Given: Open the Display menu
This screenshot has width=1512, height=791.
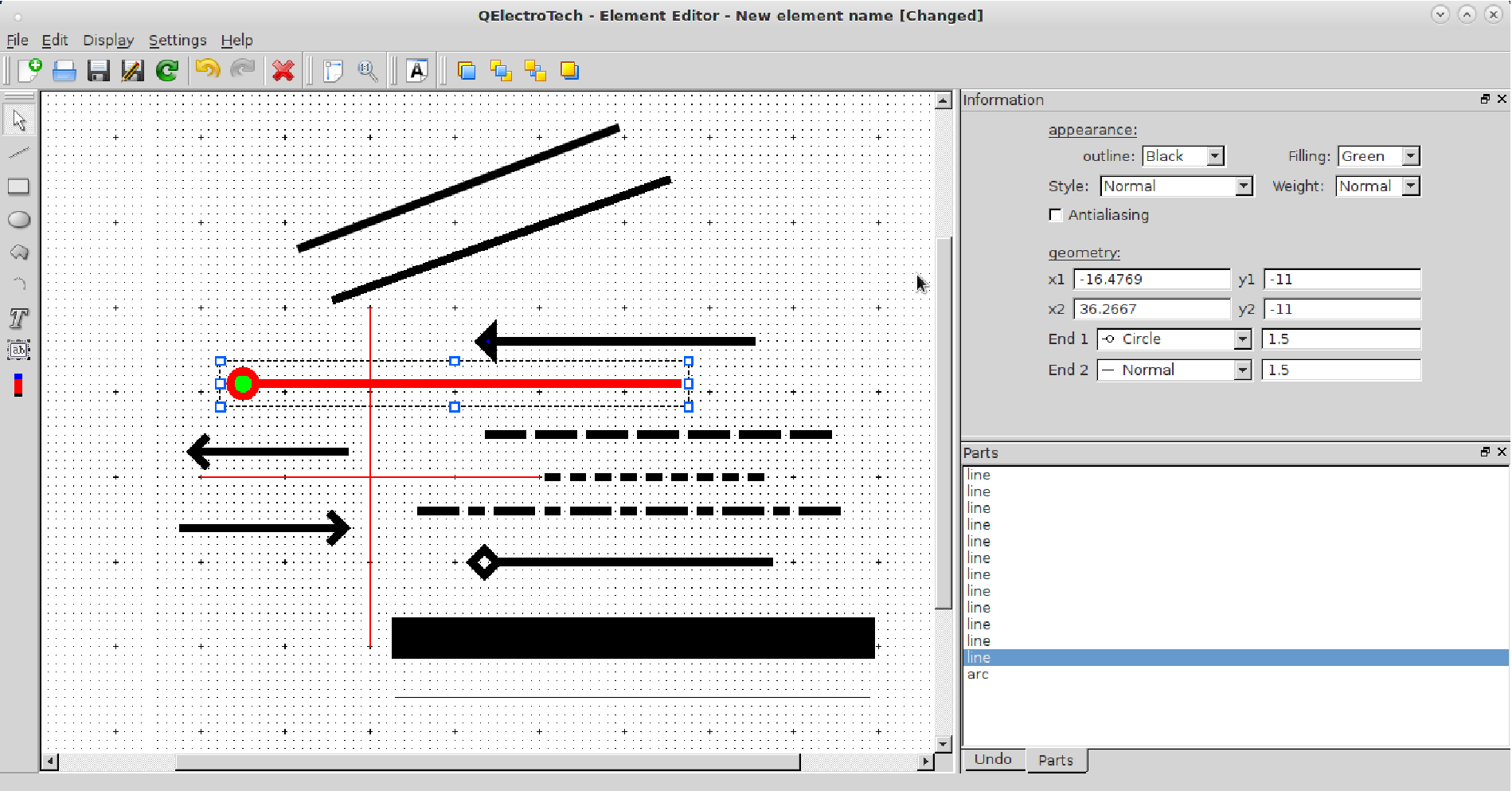Looking at the screenshot, I should [x=108, y=40].
